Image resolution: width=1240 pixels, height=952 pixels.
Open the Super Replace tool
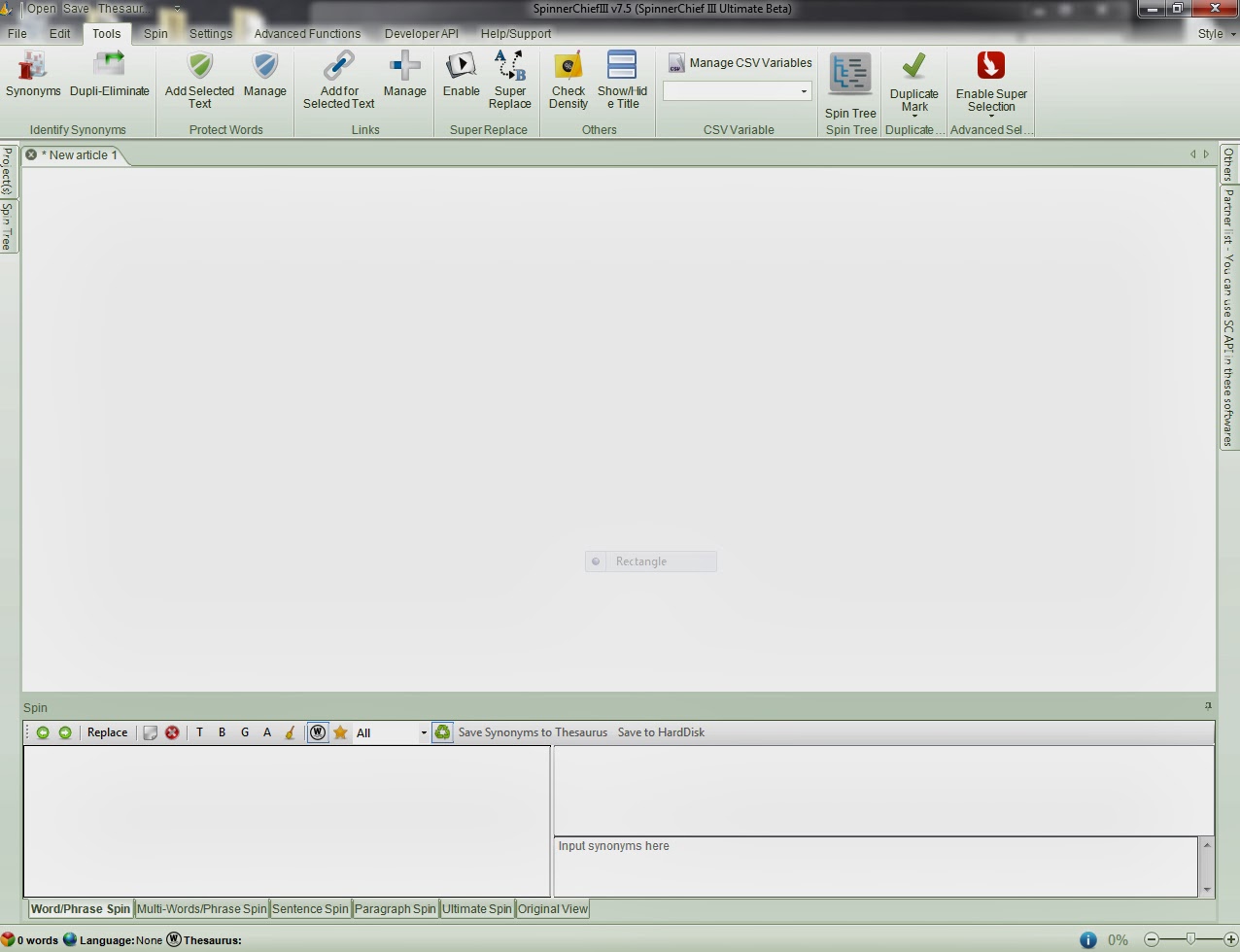click(509, 80)
